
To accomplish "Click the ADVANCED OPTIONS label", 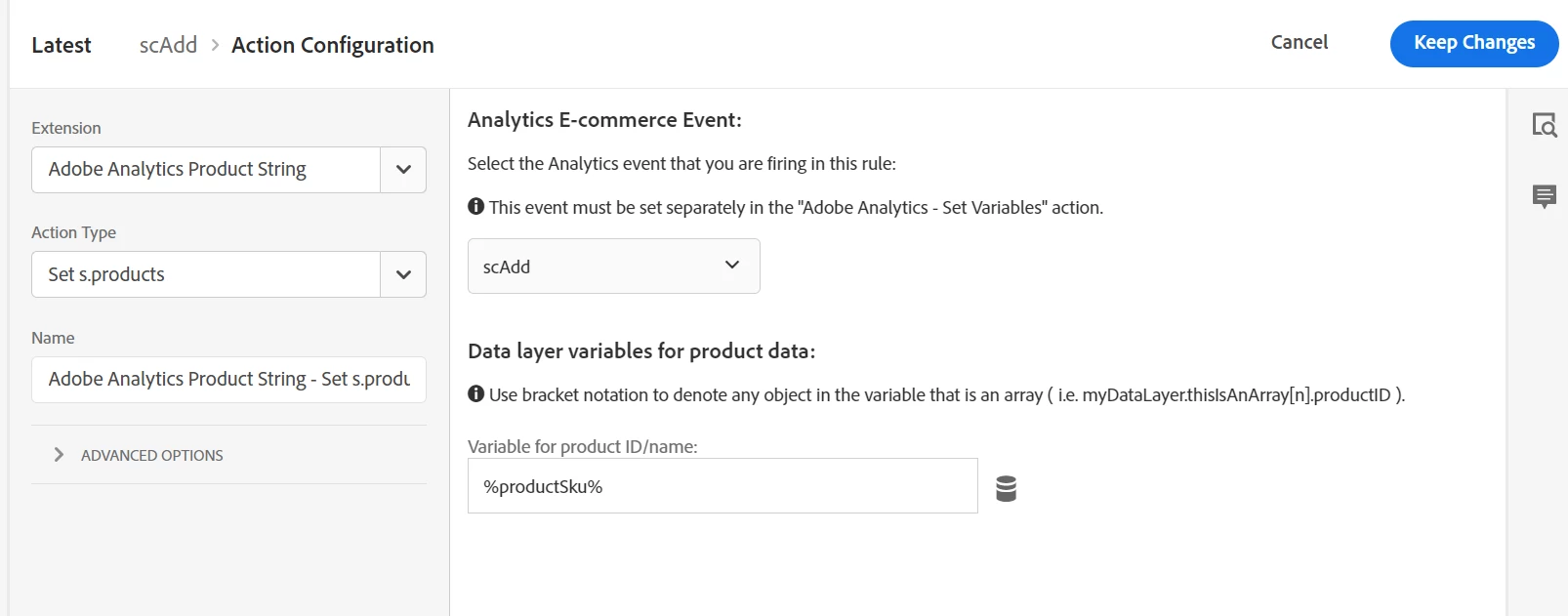I will pyautogui.click(x=152, y=456).
